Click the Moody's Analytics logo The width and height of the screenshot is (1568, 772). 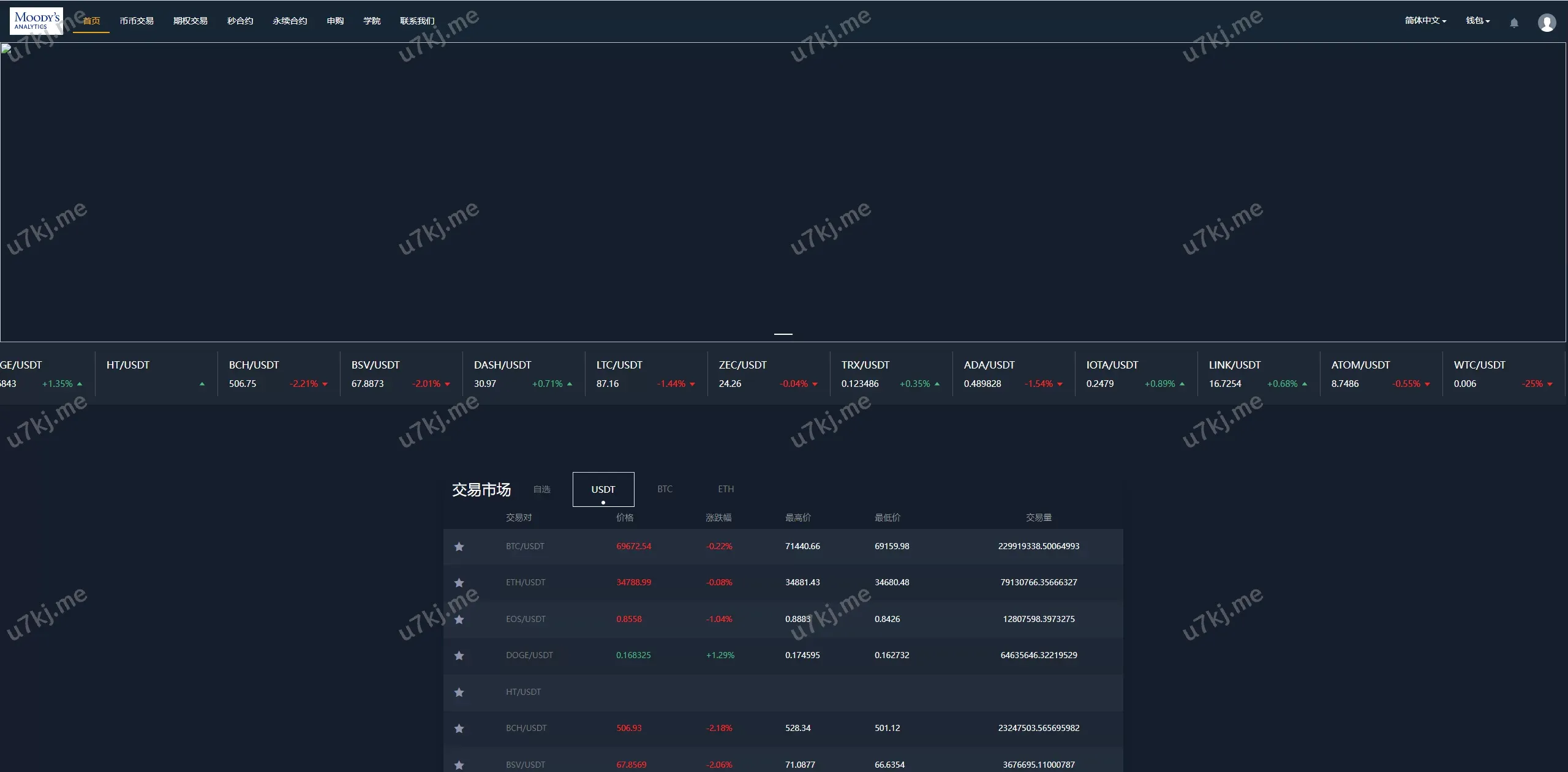pyautogui.click(x=36, y=21)
